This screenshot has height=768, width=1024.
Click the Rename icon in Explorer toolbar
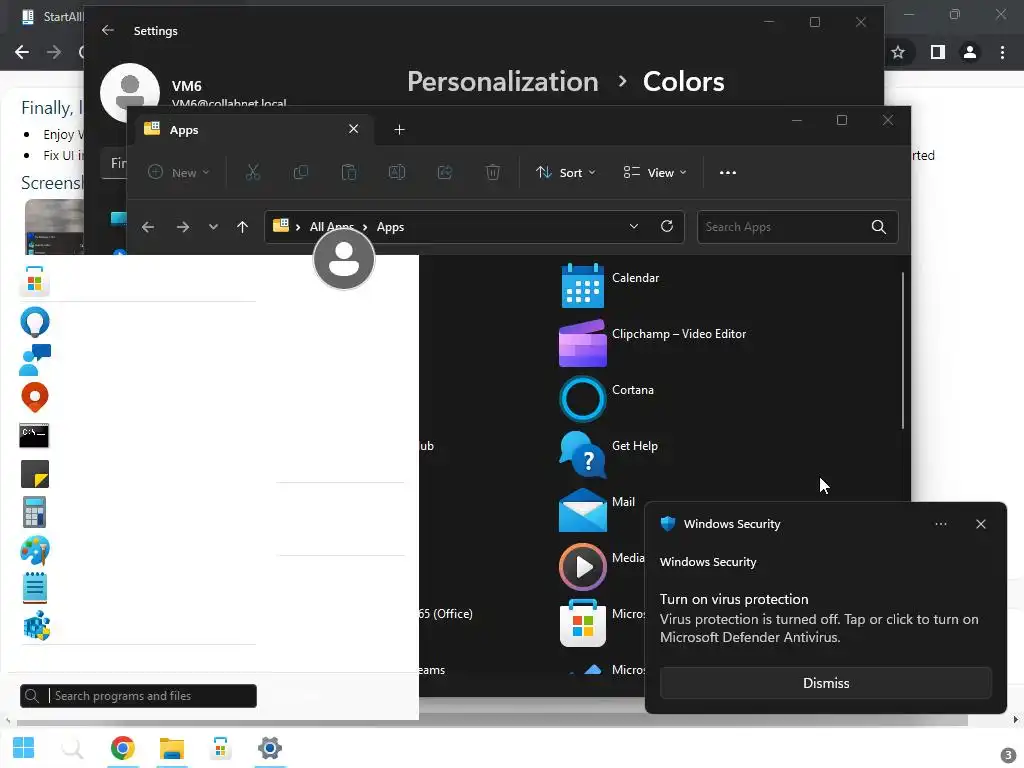(396, 172)
